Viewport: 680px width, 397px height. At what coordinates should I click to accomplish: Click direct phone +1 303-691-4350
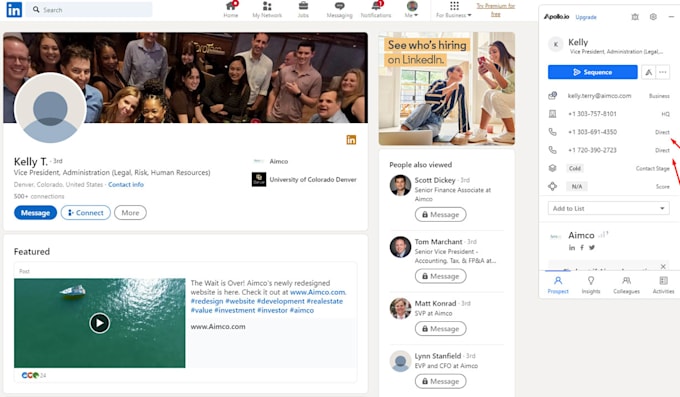click(x=592, y=132)
